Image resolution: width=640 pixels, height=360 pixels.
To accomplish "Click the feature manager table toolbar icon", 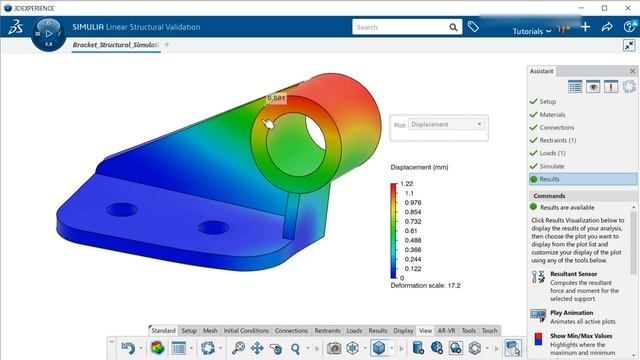I will [x=179, y=348].
